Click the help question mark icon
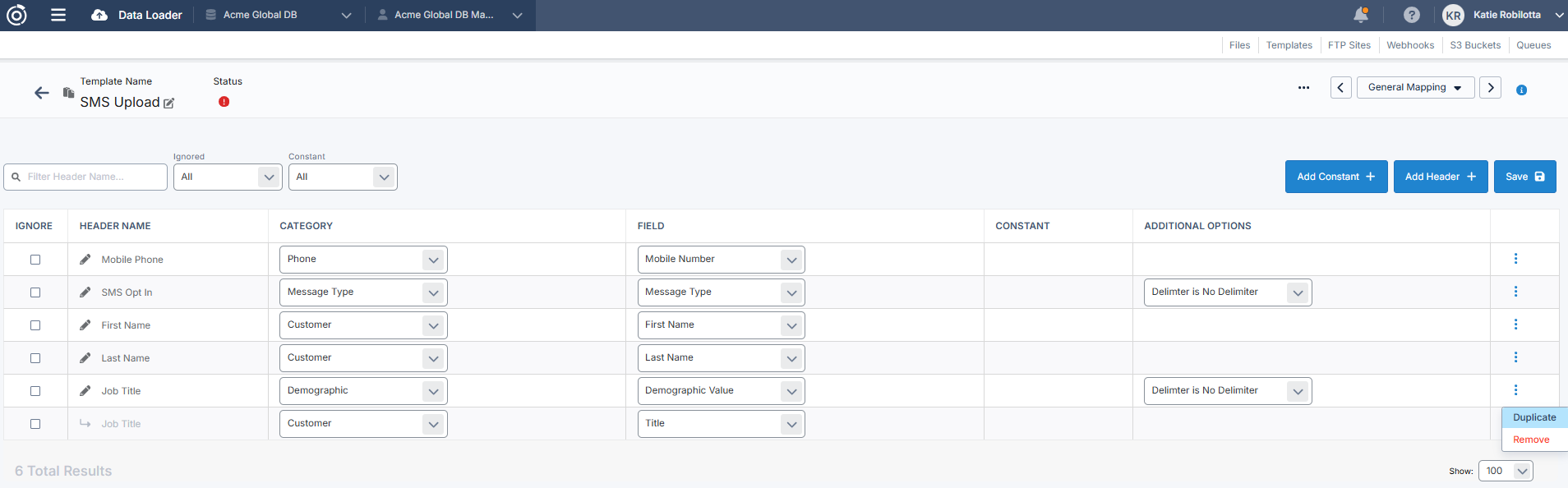This screenshot has width=1568, height=488. click(1411, 15)
